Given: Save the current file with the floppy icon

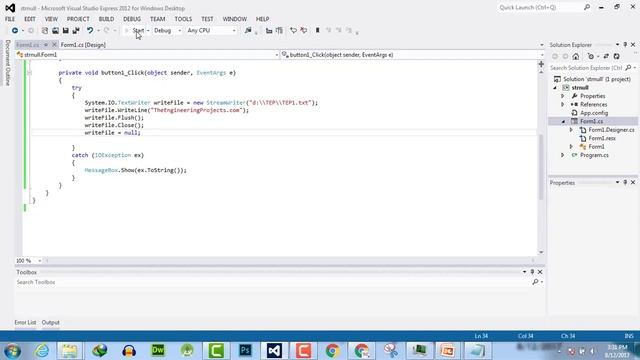Looking at the screenshot, I should pos(65,31).
